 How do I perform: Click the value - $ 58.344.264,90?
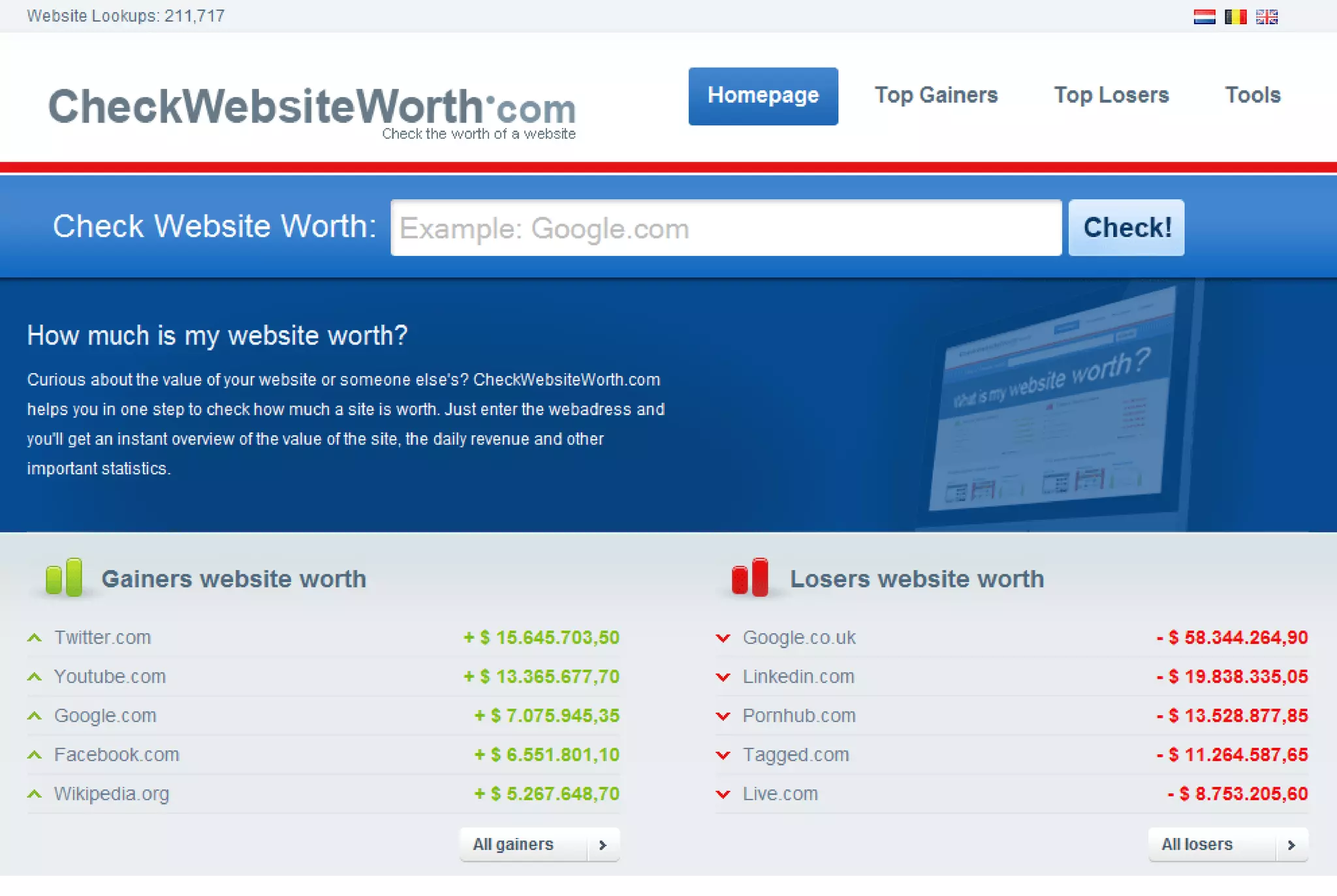pyautogui.click(x=1232, y=638)
